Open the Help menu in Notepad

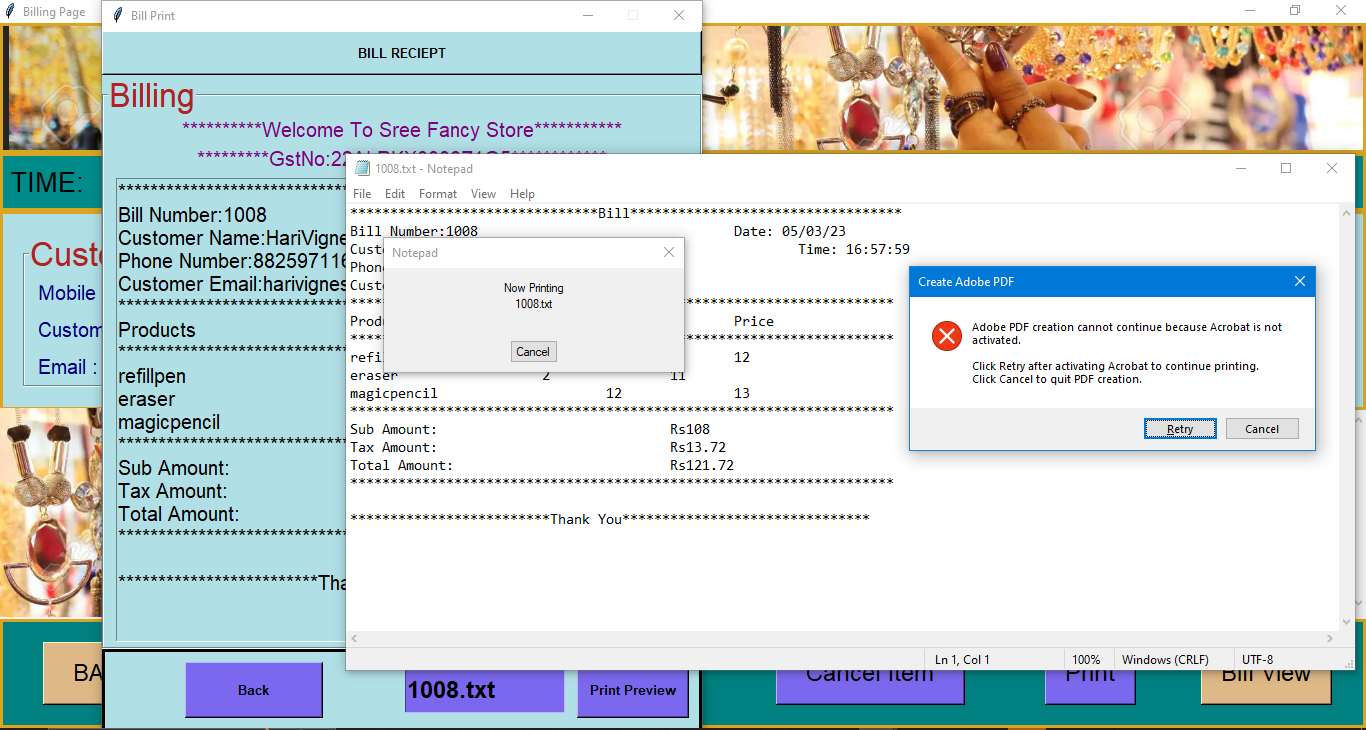[522, 193]
